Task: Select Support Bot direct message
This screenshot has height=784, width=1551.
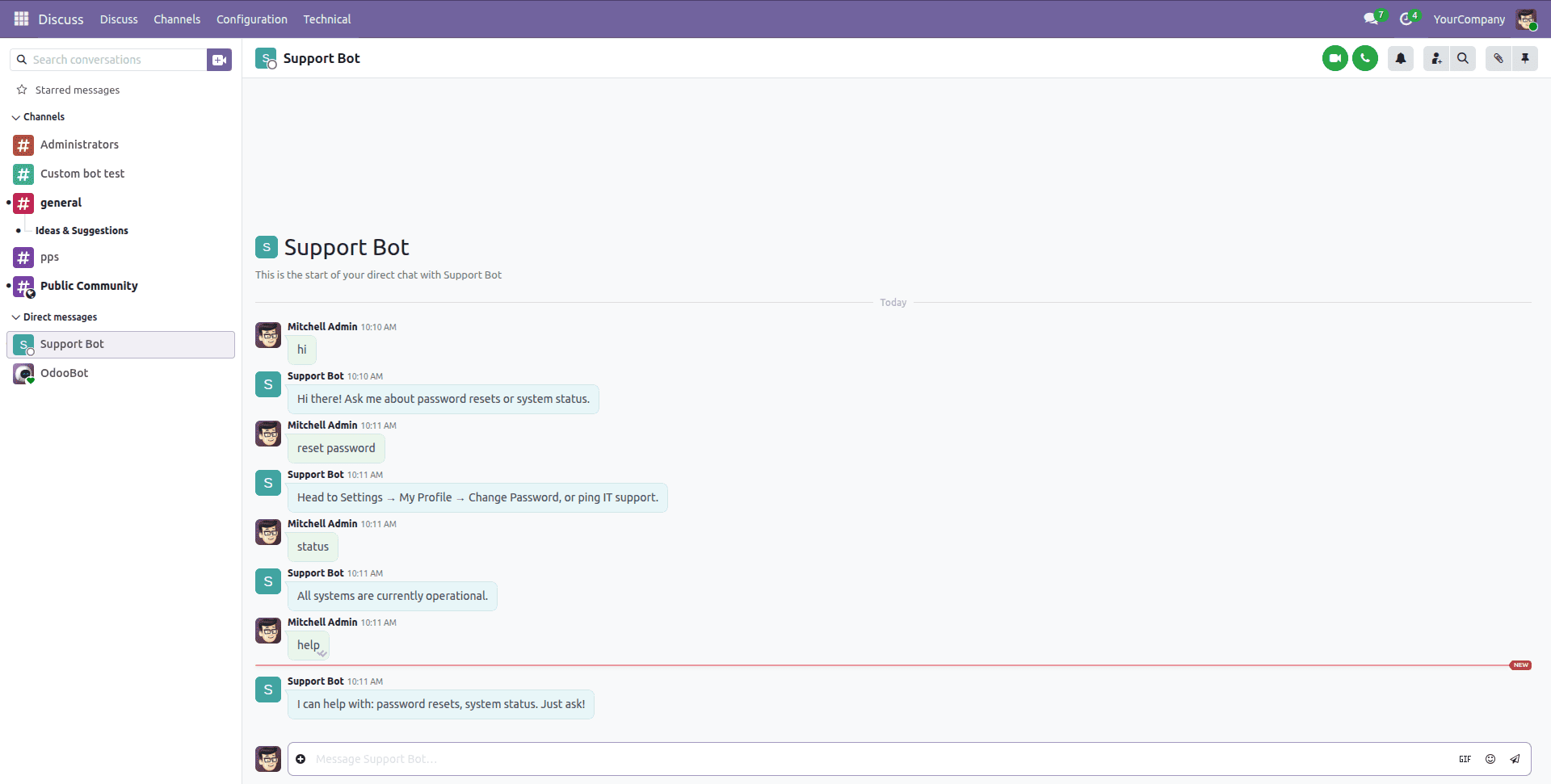Action: tap(120, 345)
